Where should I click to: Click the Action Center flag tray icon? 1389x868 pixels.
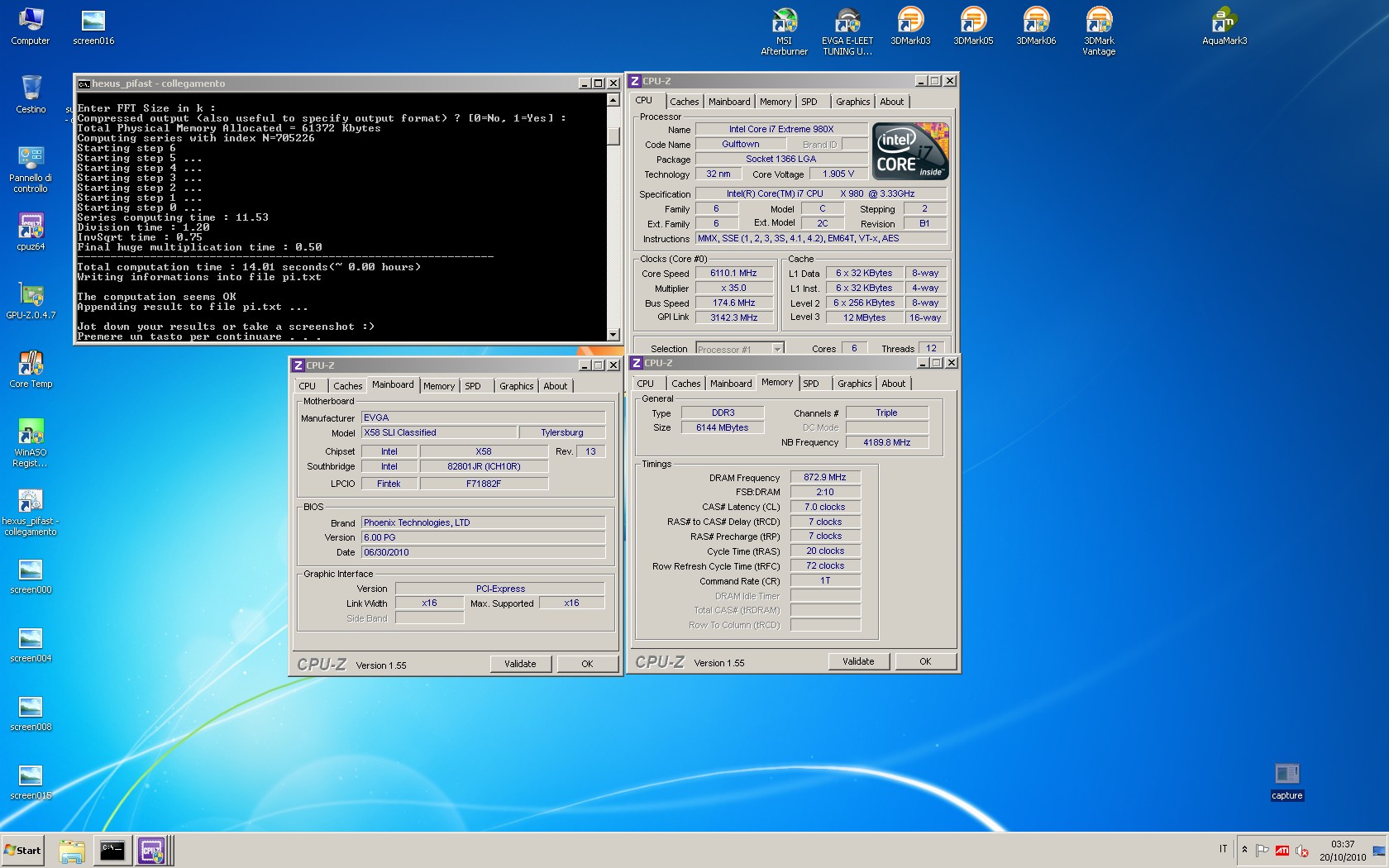coord(1262,851)
